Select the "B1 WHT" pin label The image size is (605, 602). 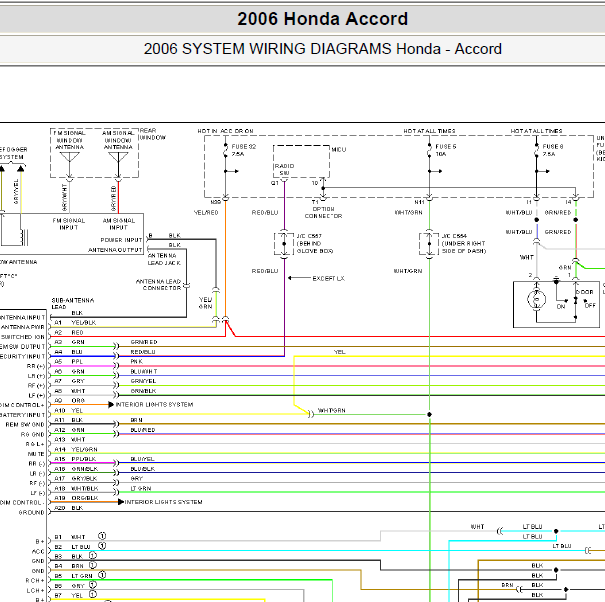tap(70, 537)
